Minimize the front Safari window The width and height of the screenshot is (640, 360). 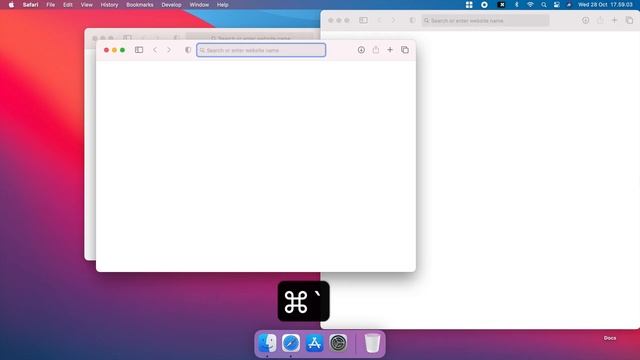(114, 50)
